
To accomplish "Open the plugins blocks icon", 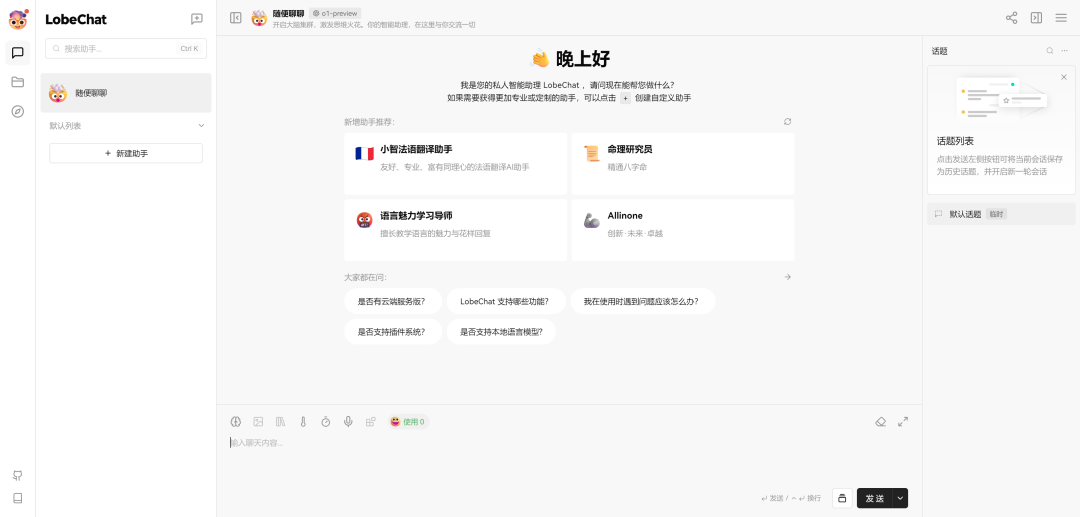I will 371,422.
